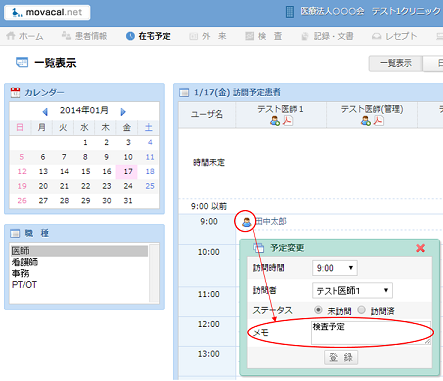
Task: Select January 26 in calendar
Action: coord(22,201)
